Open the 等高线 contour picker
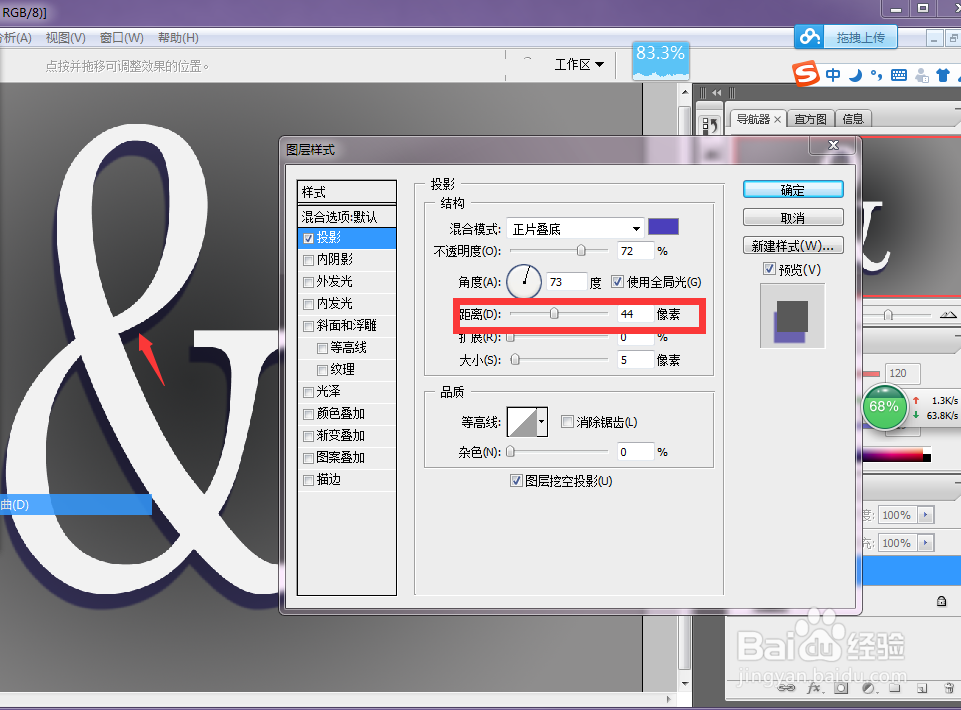 point(527,421)
